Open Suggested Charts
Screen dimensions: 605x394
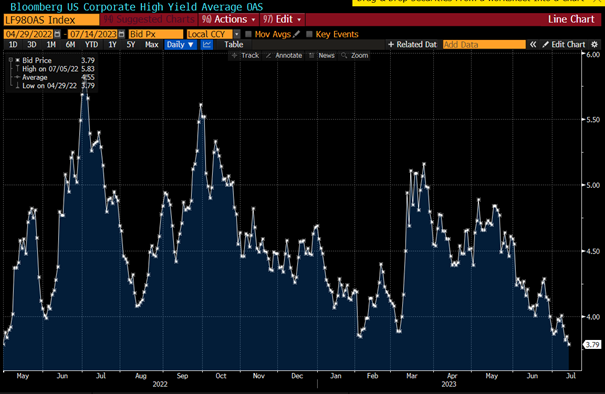149,19
